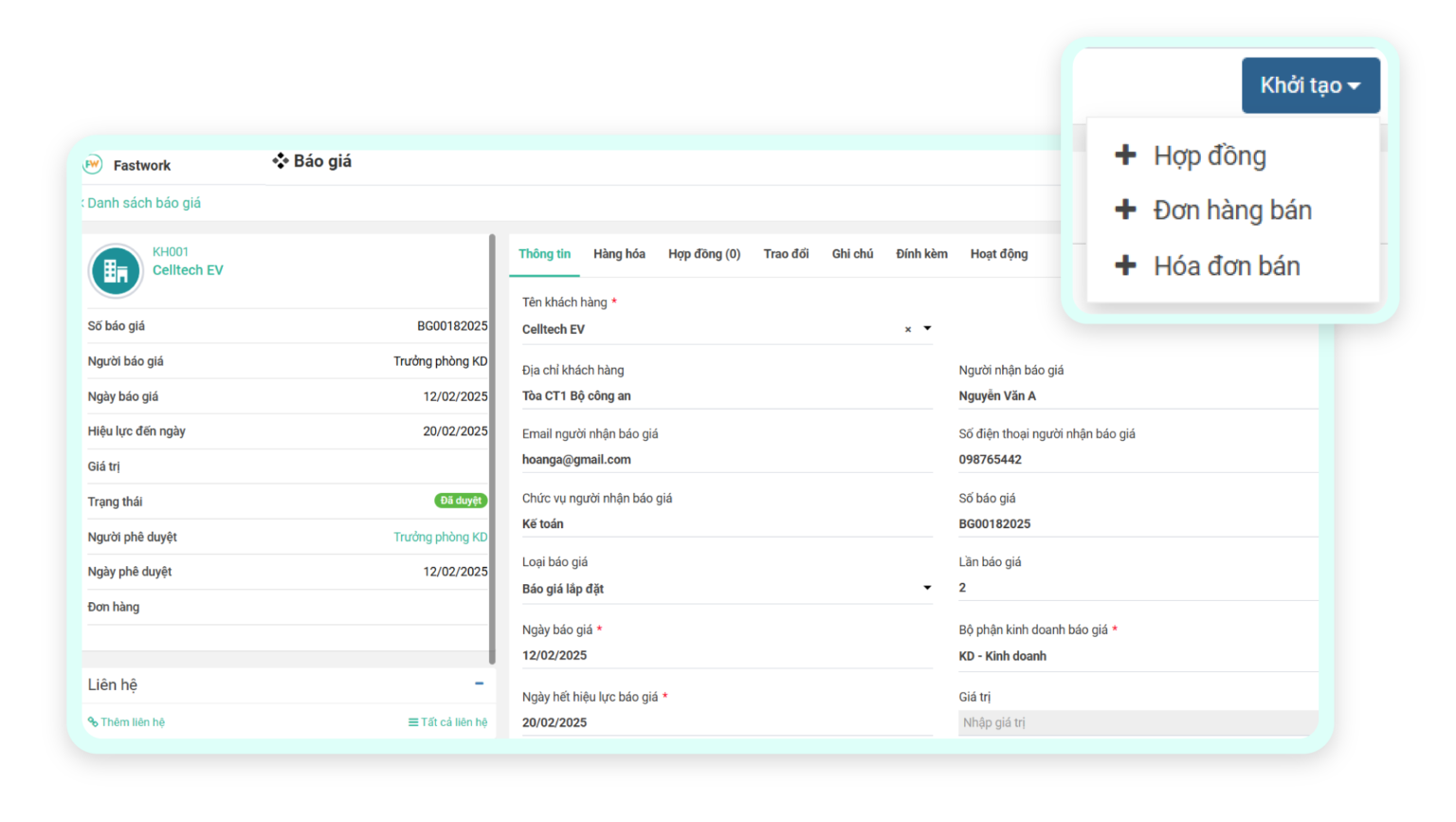The image size is (1456, 822).
Task: Switch to the Hàng hóa tab
Action: 619,254
